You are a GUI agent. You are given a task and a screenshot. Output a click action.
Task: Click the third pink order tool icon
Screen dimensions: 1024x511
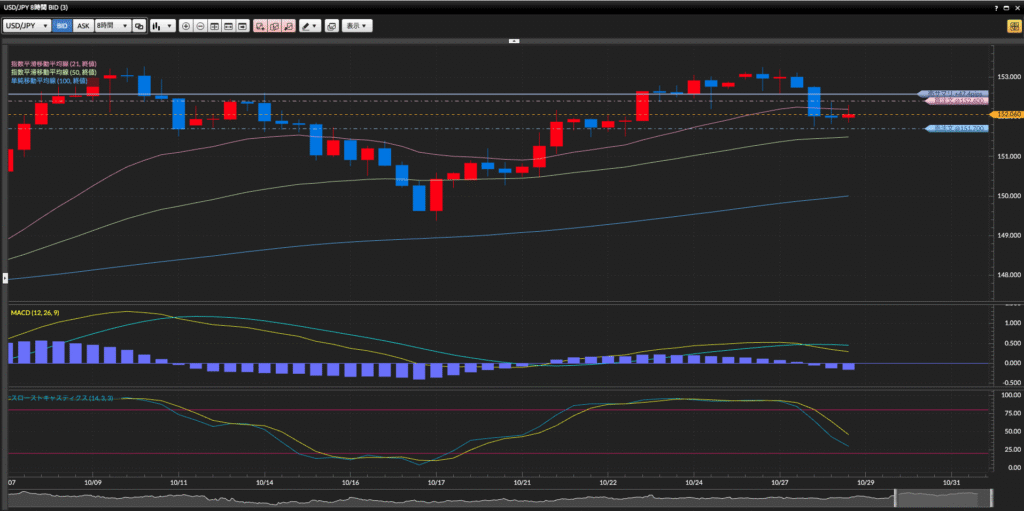(x=288, y=26)
